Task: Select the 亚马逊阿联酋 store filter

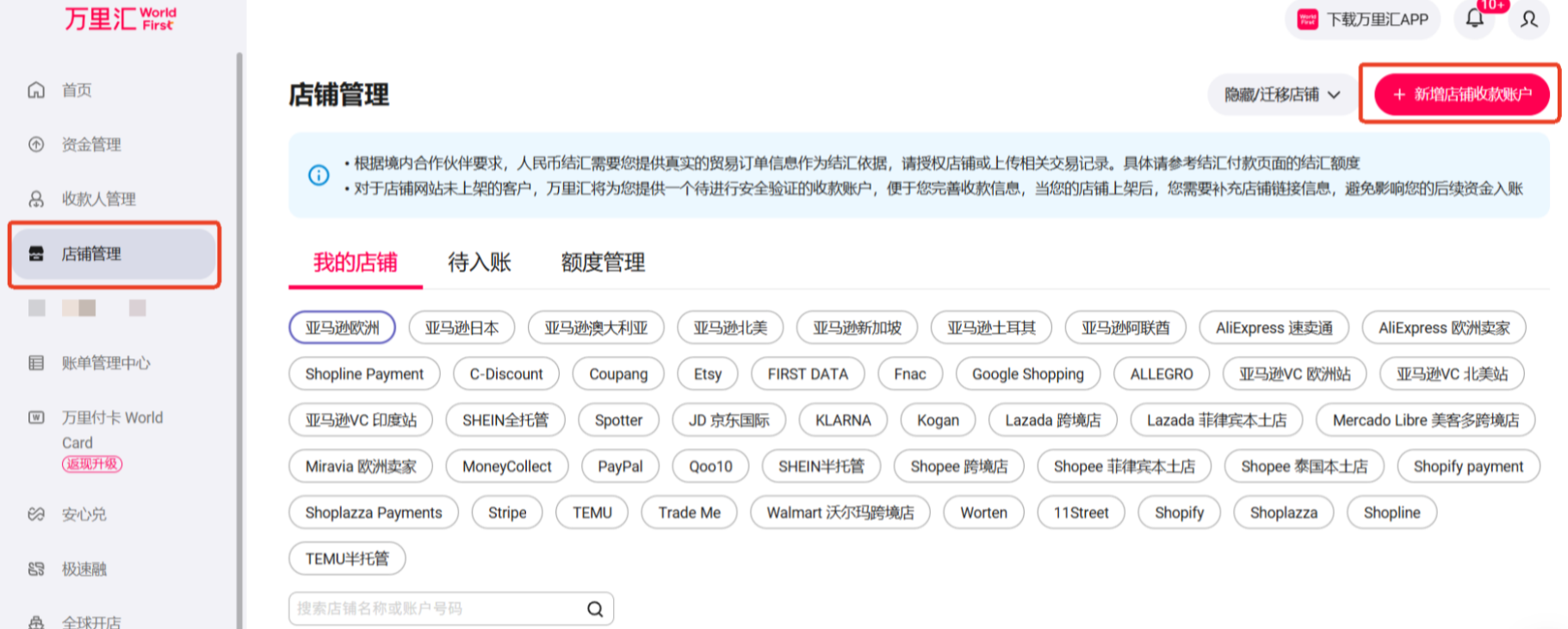Action: 1125,327
